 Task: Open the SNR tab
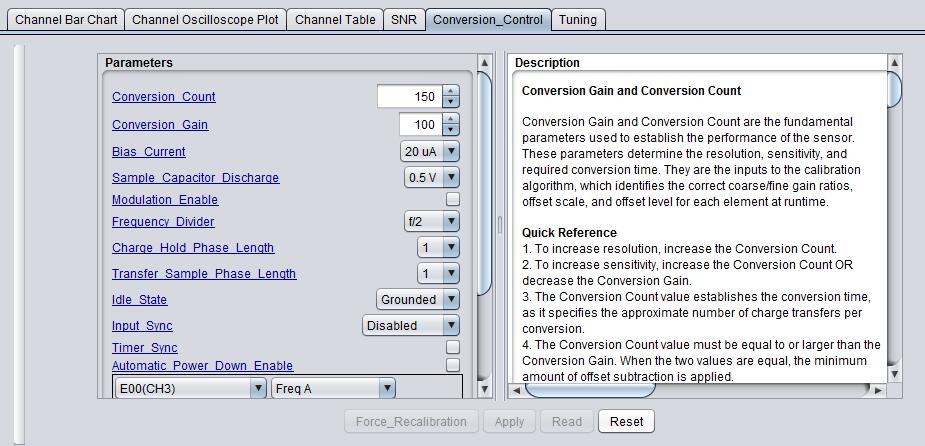(x=404, y=19)
